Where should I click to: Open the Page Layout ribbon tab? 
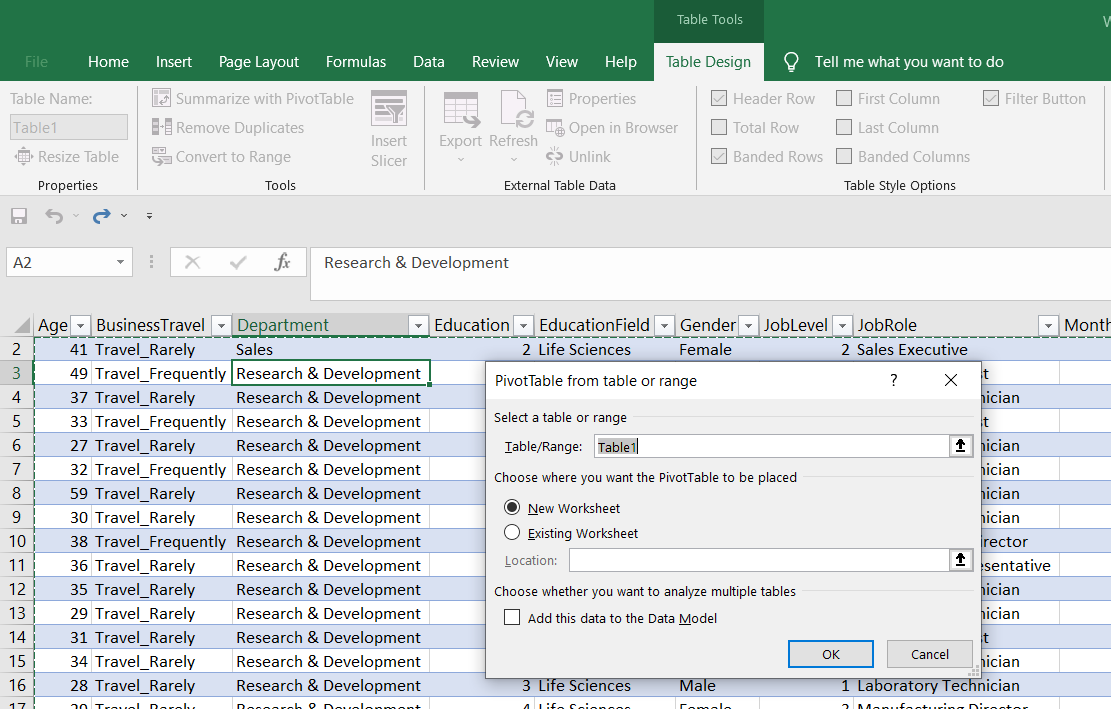[259, 62]
